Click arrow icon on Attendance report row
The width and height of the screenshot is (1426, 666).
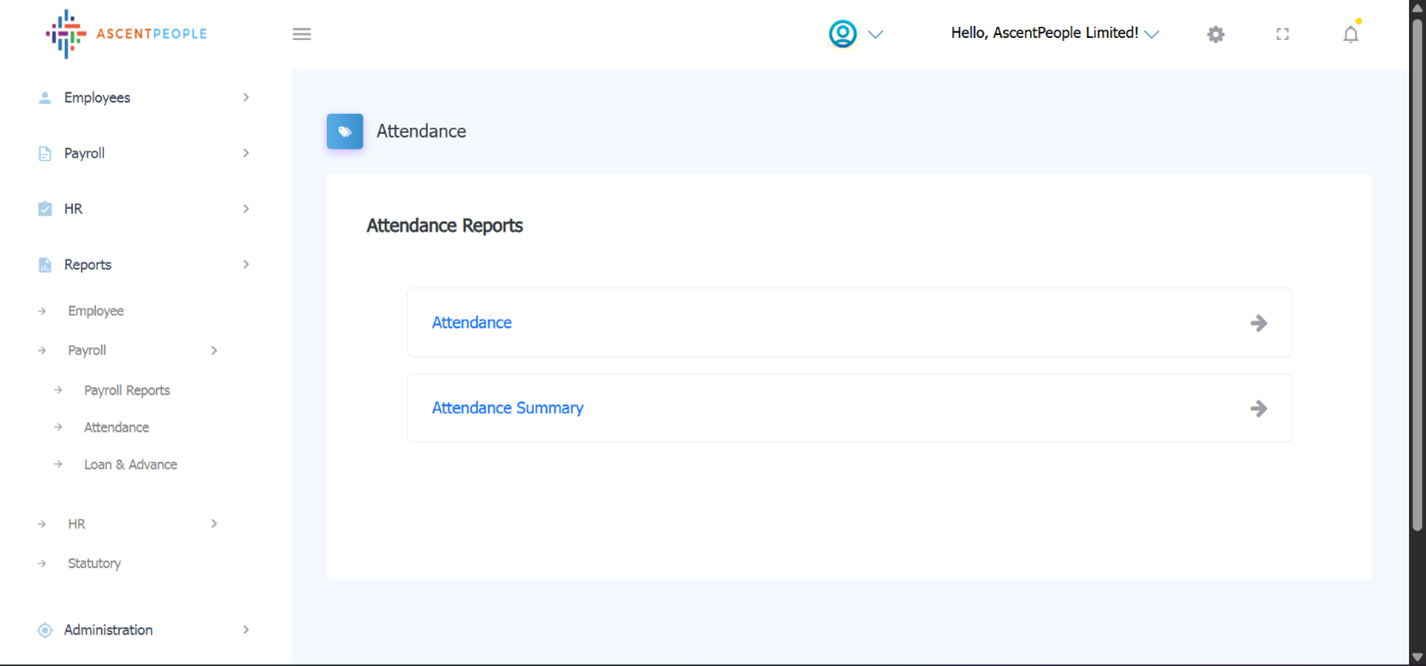click(x=1258, y=323)
